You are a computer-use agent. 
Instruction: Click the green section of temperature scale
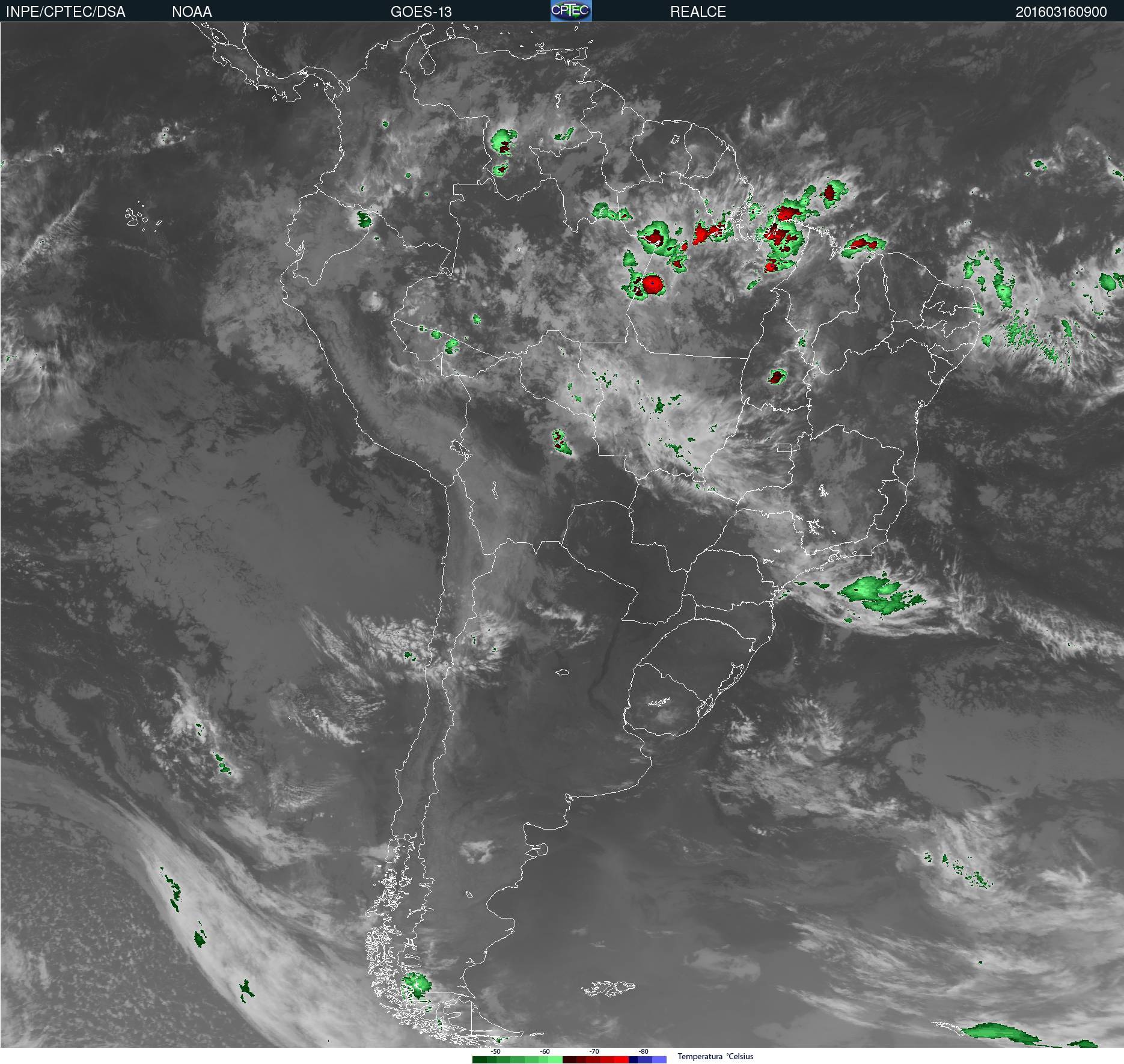tap(518, 1060)
